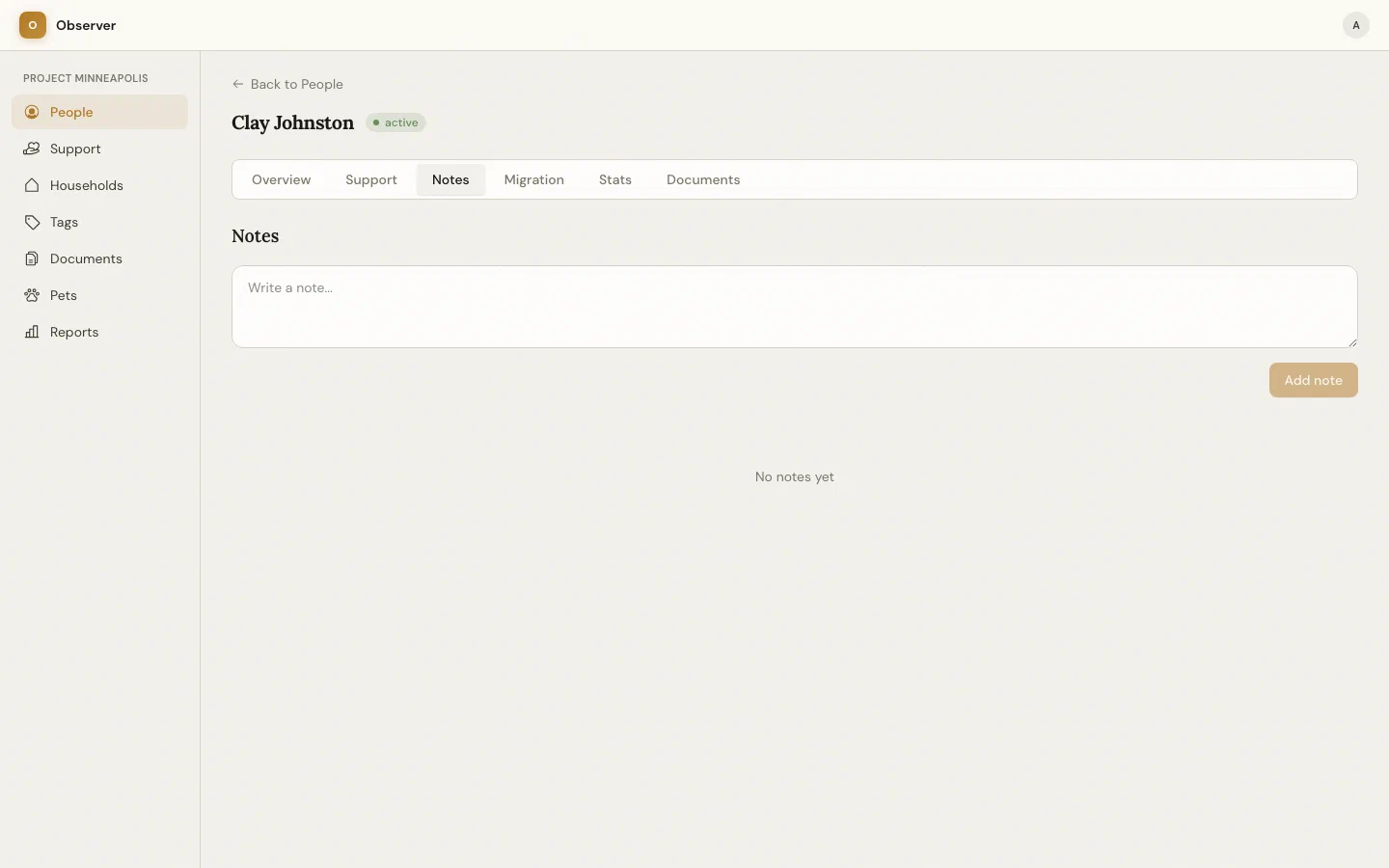Select the active Notes tab
Viewport: 1389px width, 868px height.
tap(450, 179)
